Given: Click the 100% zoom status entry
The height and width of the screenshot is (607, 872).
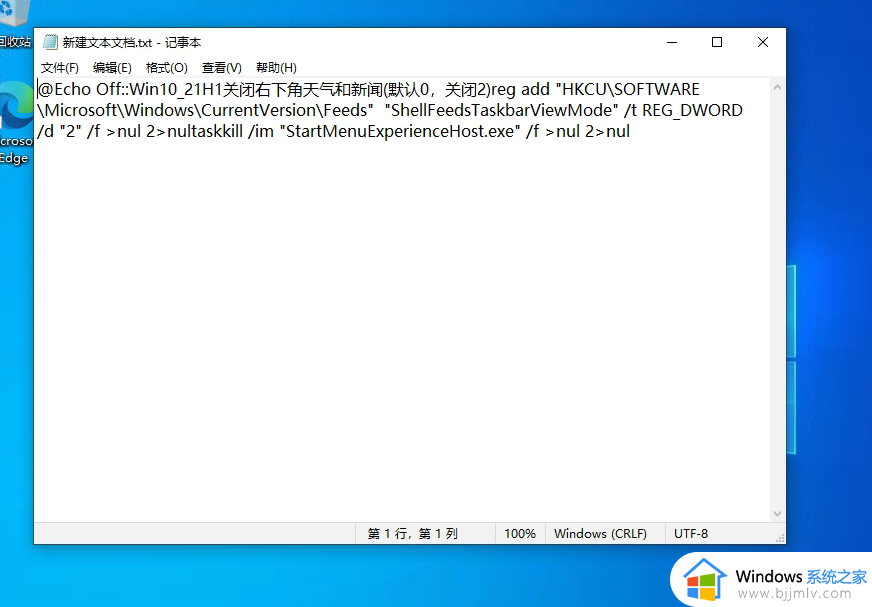Looking at the screenshot, I should [520, 534].
